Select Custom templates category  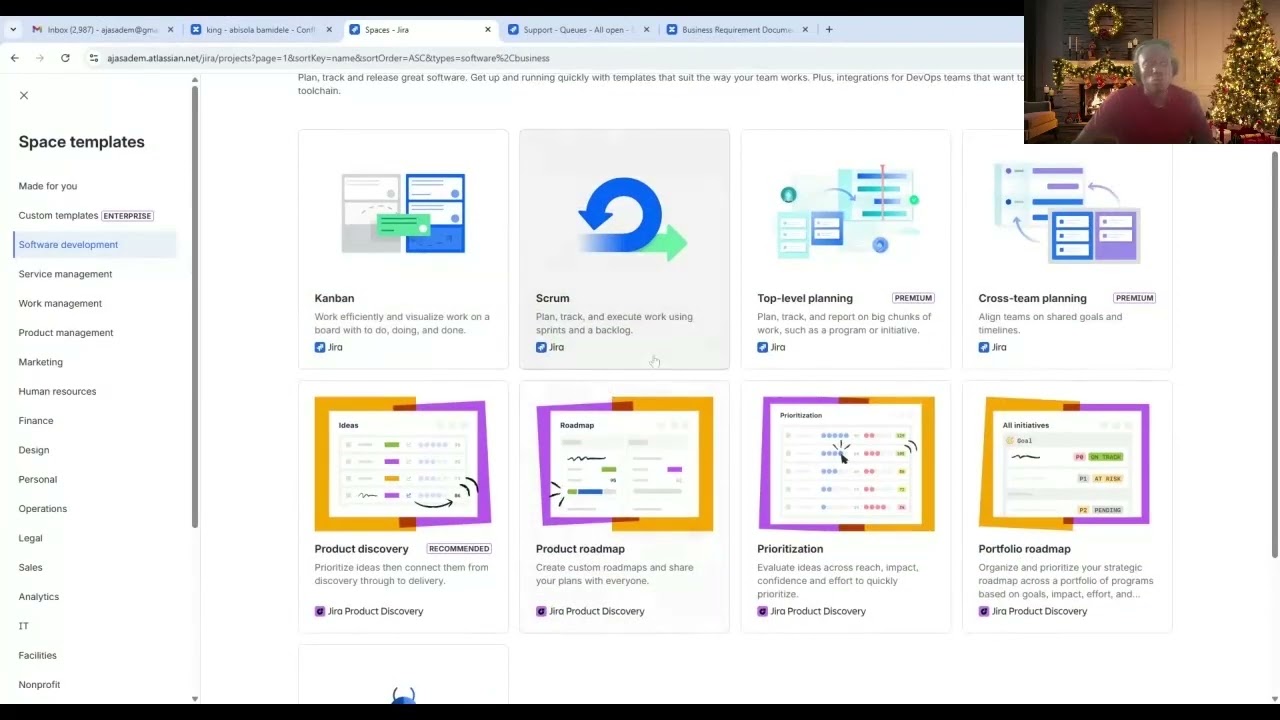58,215
